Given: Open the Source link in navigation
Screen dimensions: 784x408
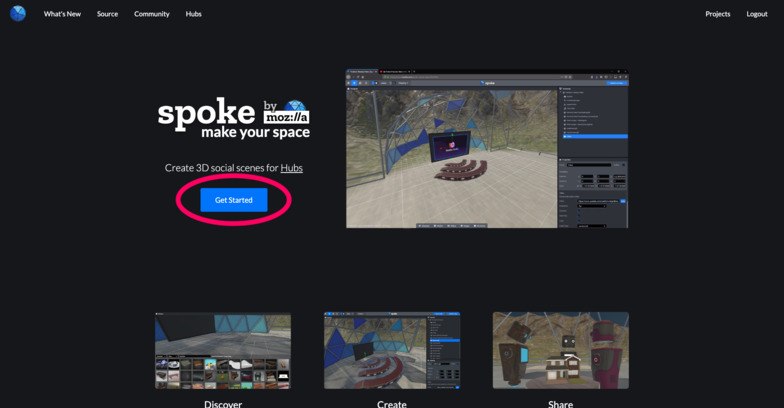Looking at the screenshot, I should coord(108,14).
